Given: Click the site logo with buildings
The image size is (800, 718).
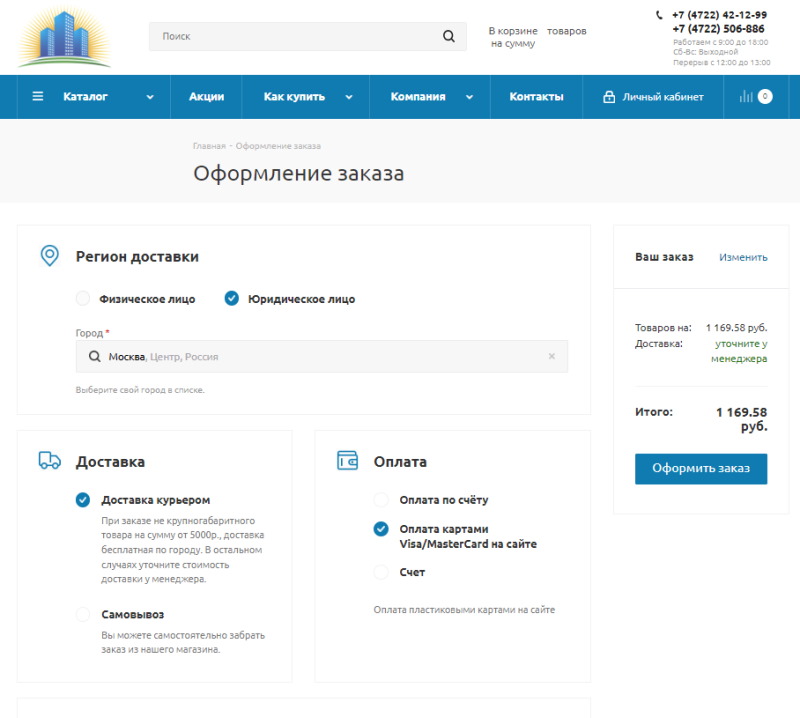Looking at the screenshot, I should (x=64, y=37).
